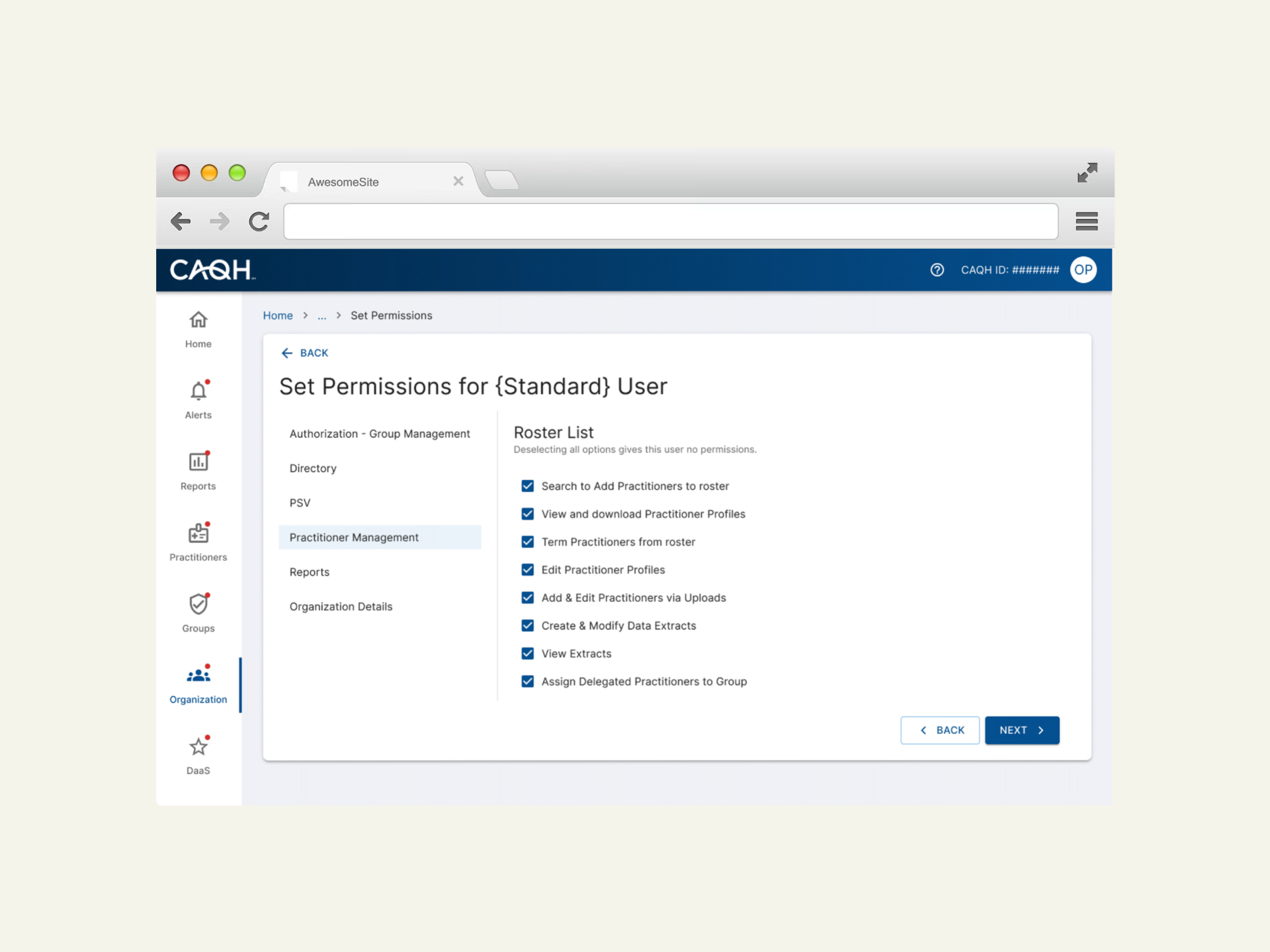Image resolution: width=1270 pixels, height=952 pixels.
Task: Uncheck Assign Delegated Practitioners to Group
Action: pyautogui.click(x=527, y=681)
